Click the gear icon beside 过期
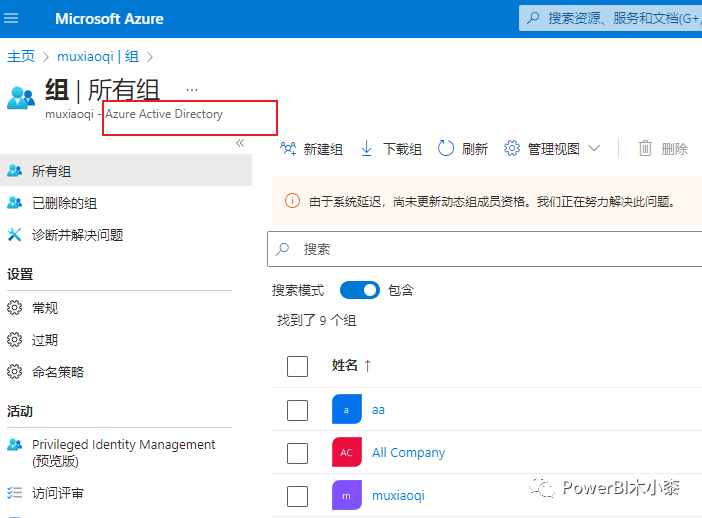The image size is (702, 518). coord(14,340)
